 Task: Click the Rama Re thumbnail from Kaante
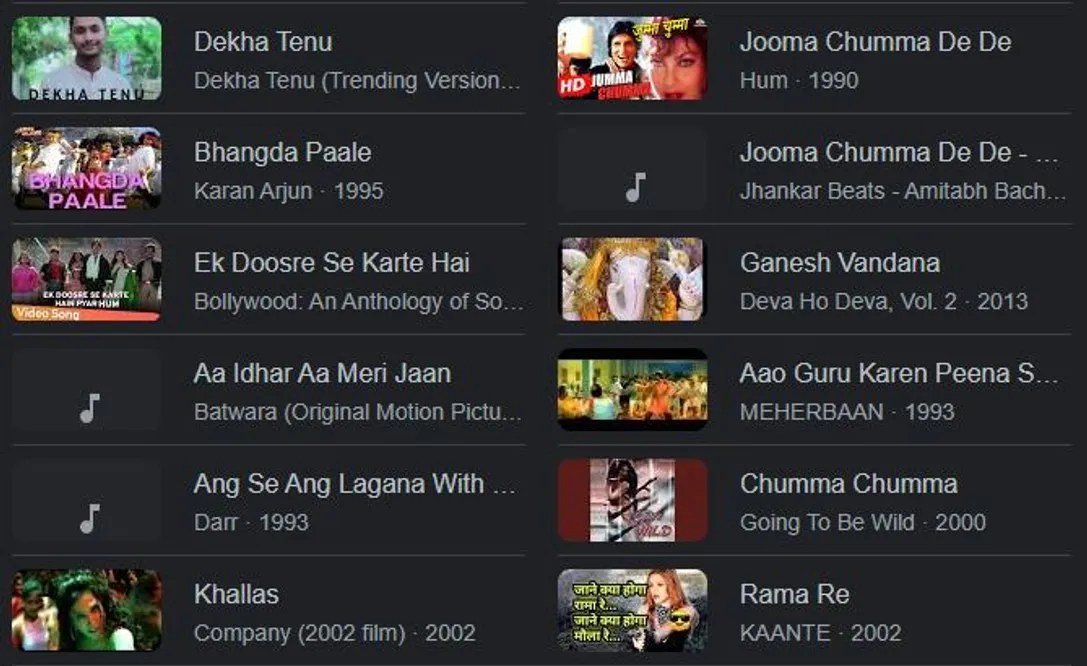pyautogui.click(x=632, y=611)
